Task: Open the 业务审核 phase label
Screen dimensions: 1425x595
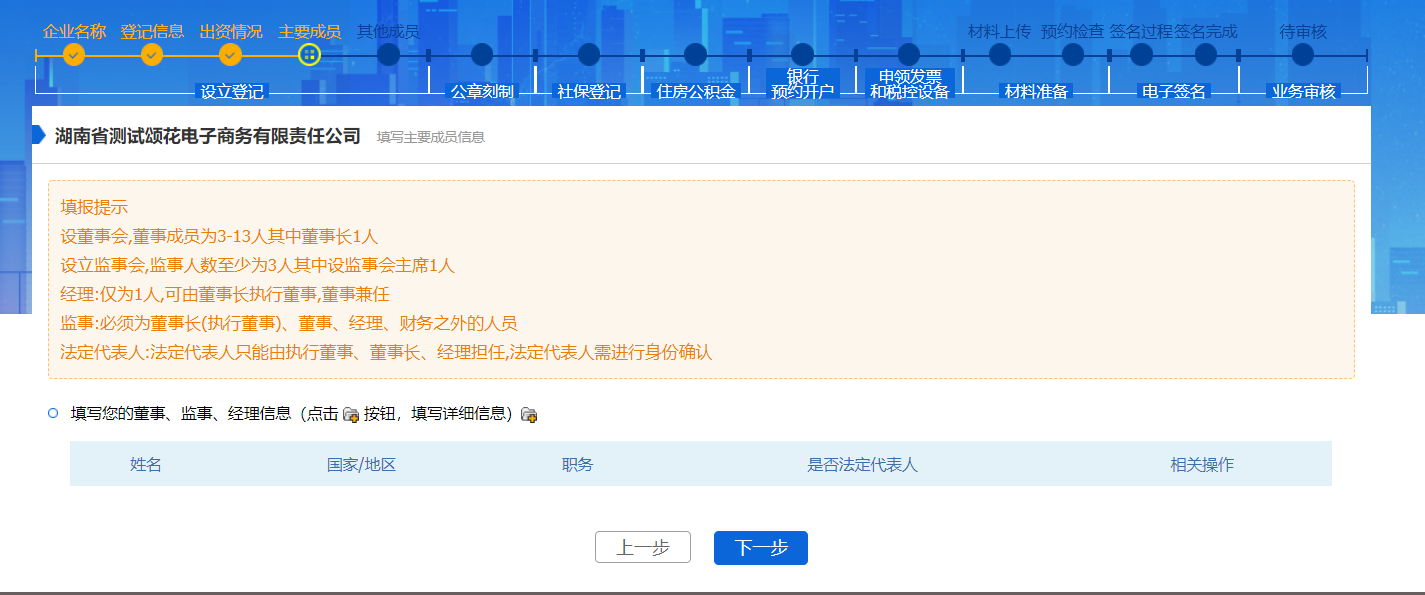Action: tap(1304, 92)
